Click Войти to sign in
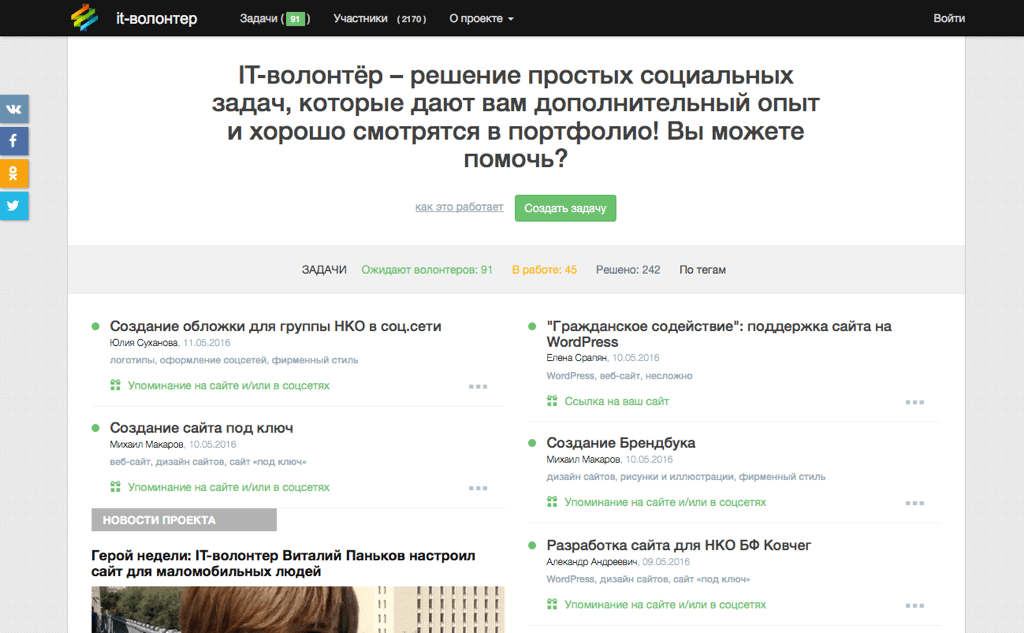Viewport: 1024px width, 633px height. pyautogui.click(x=948, y=18)
